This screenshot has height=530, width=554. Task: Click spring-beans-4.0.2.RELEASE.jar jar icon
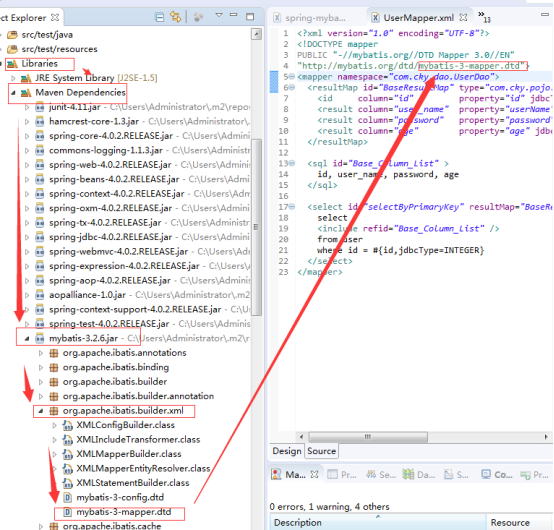click(x=40, y=179)
